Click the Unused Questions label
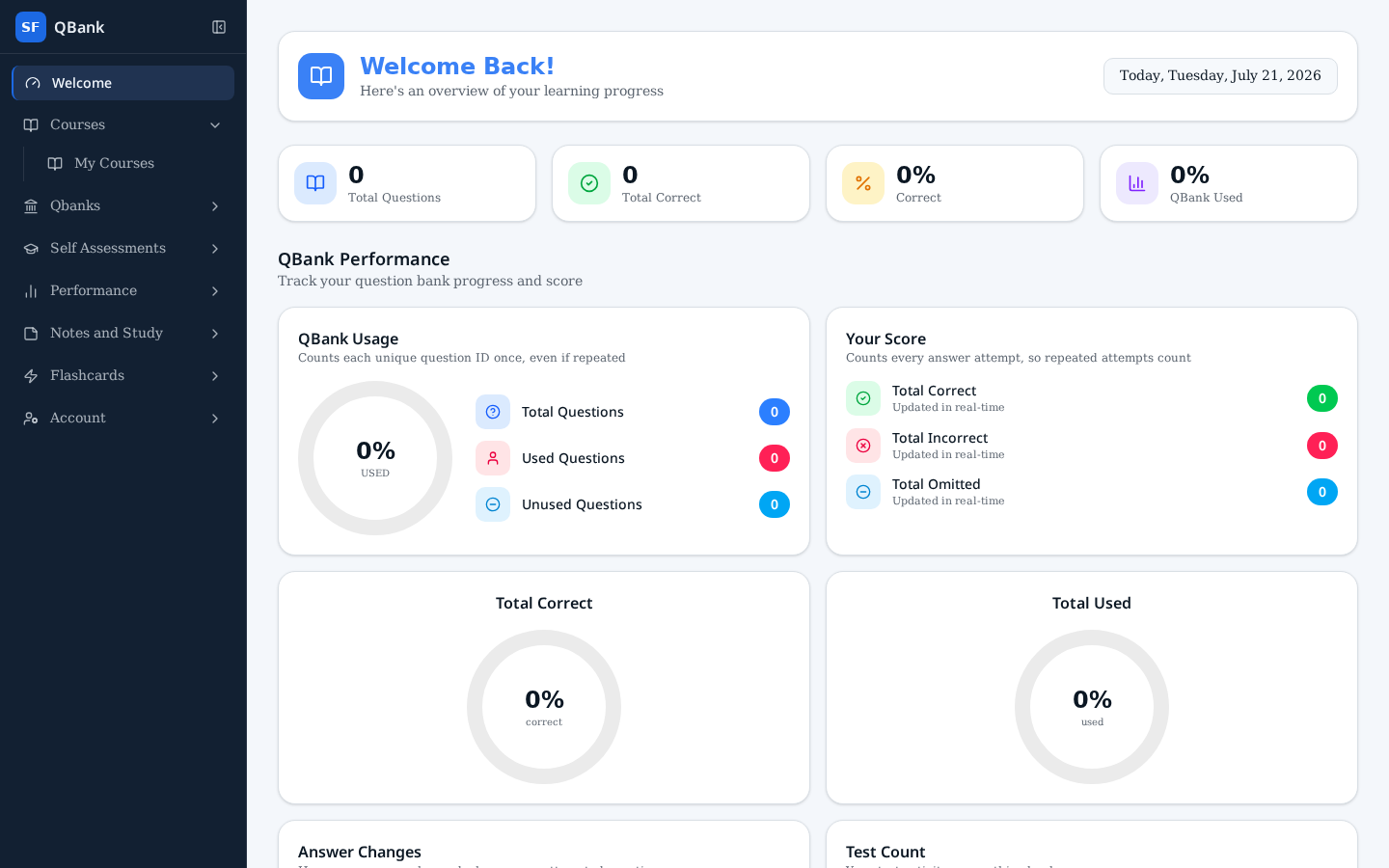Image resolution: width=1389 pixels, height=868 pixels. [582, 504]
